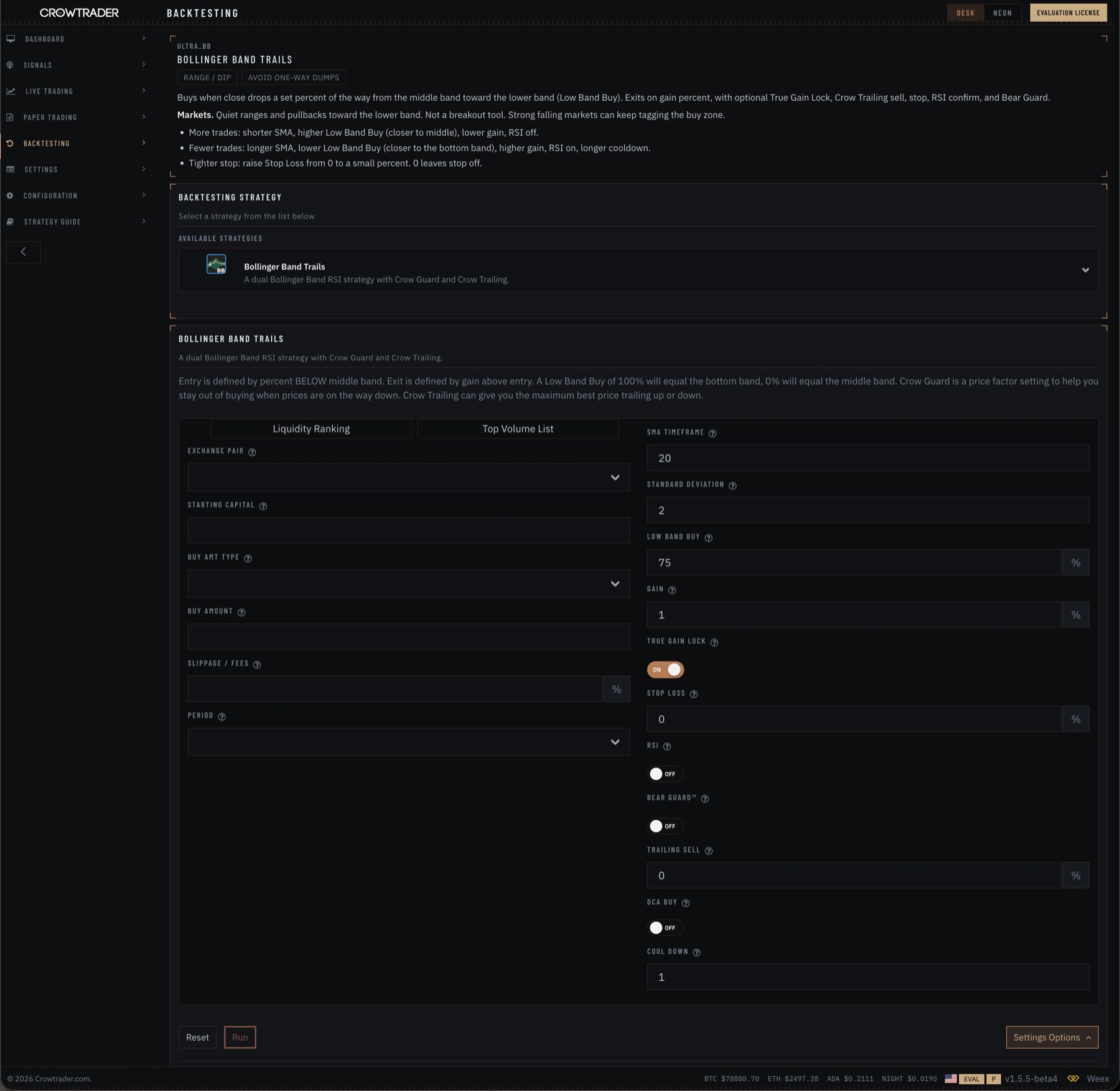Click the Trailing Sell input field
Viewport: 1120px width, 1091px height.
(x=854, y=876)
